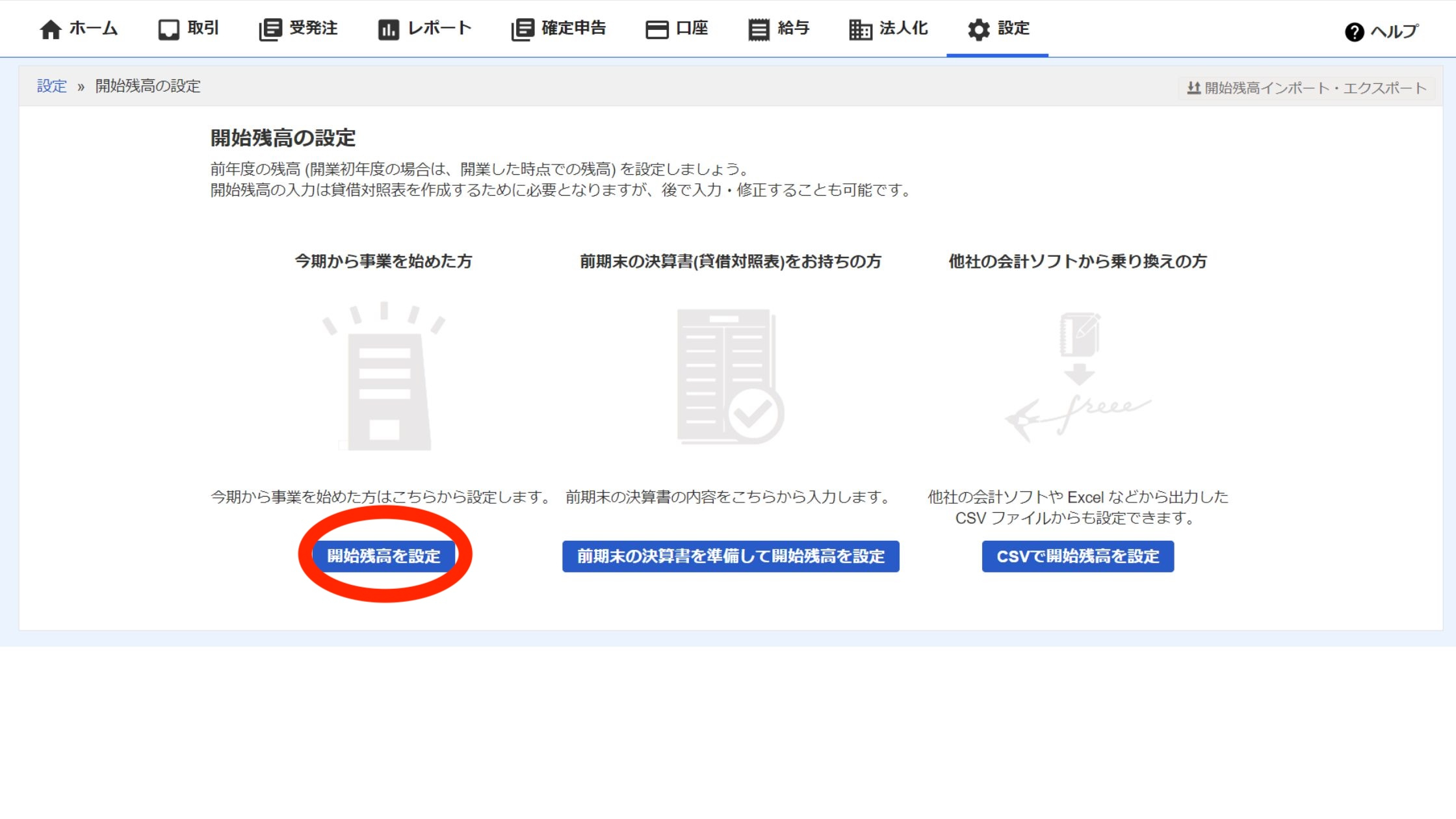Open the 取引 menu item
This screenshot has height=819, width=1456.
(188, 29)
